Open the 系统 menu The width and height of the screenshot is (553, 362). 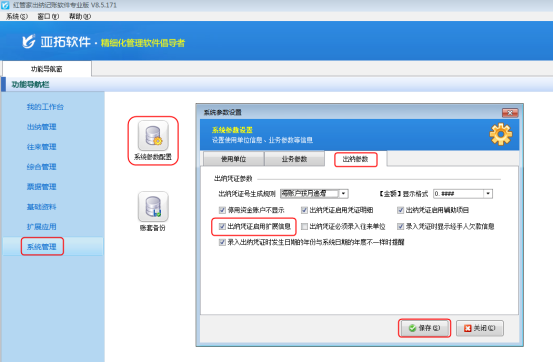pos(17,16)
